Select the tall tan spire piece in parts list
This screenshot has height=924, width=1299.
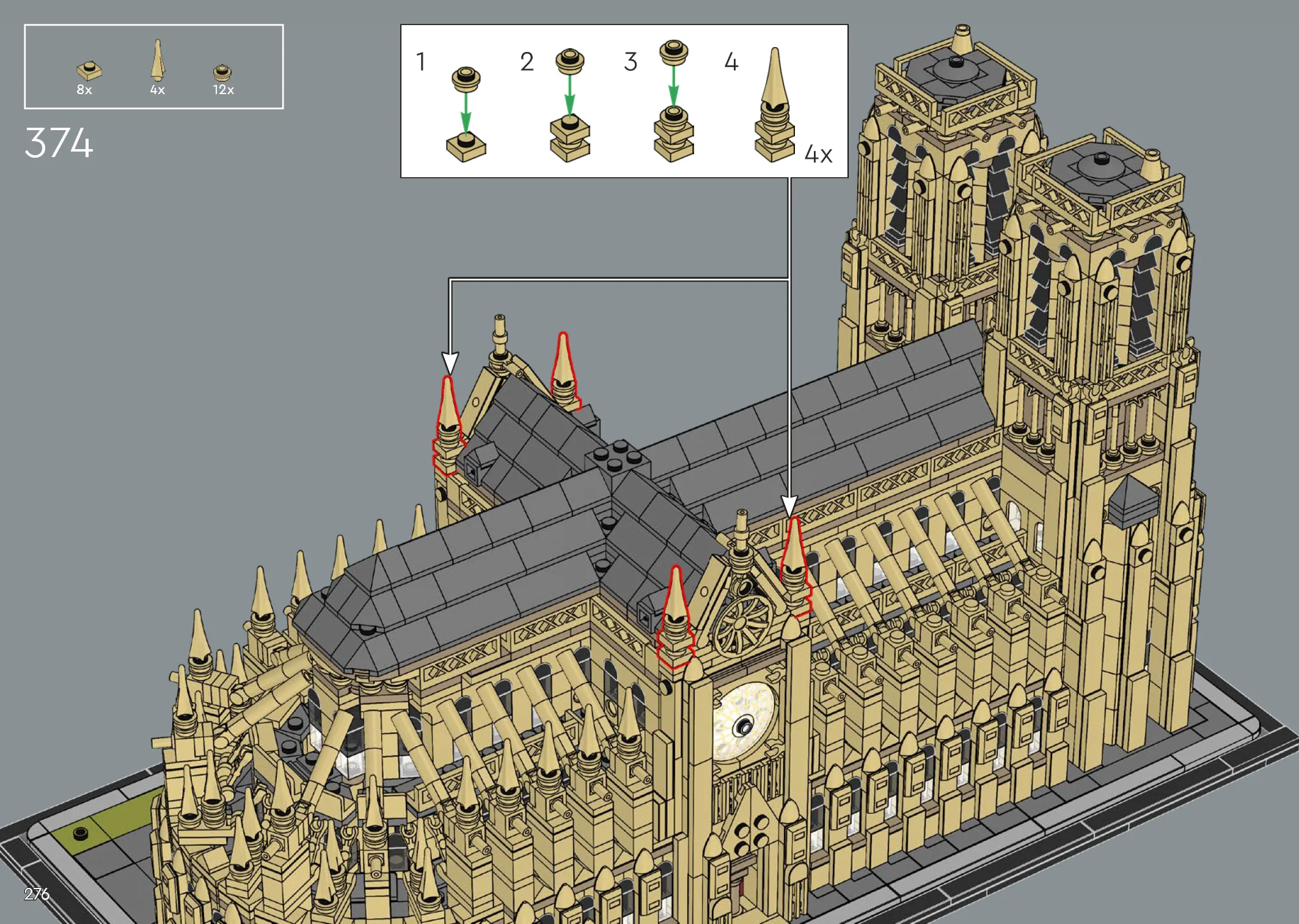tap(158, 60)
